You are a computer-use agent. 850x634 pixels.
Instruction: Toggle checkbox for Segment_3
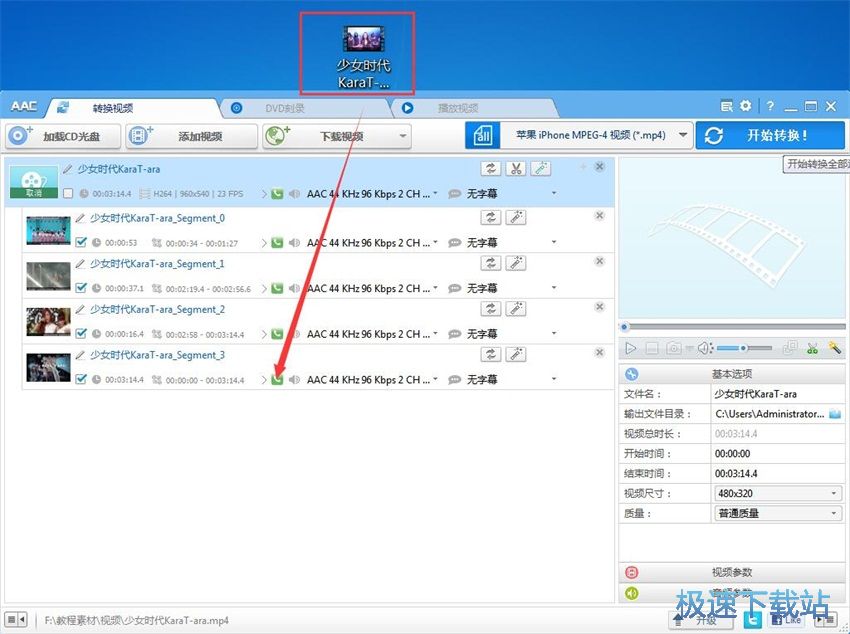pos(81,378)
